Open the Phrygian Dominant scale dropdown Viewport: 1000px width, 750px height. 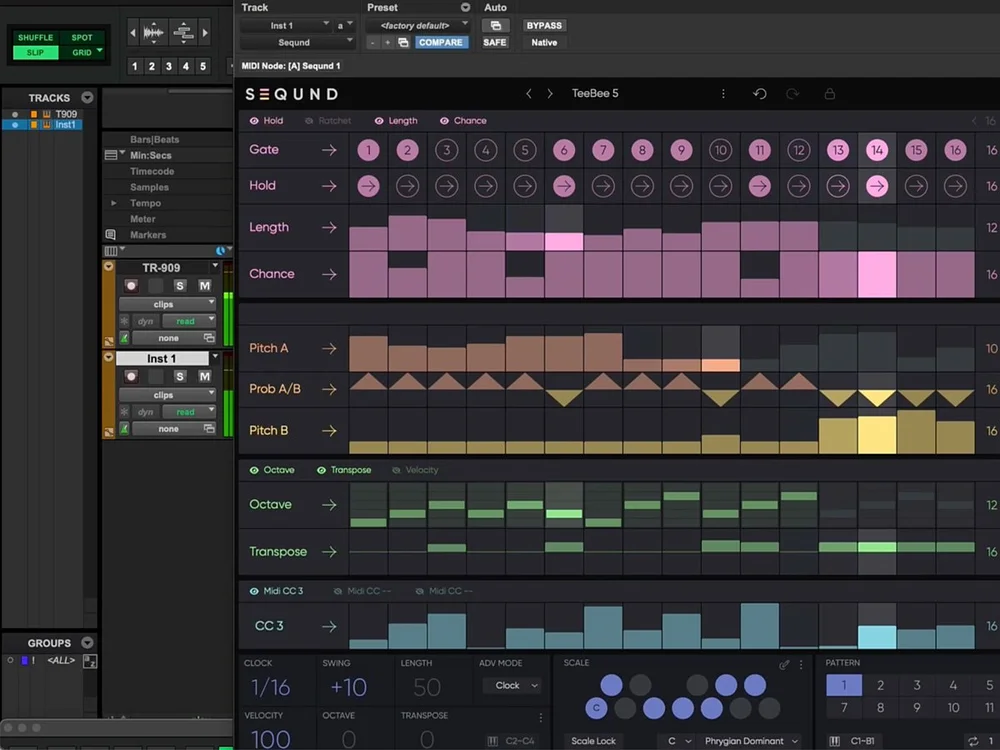[751, 741]
